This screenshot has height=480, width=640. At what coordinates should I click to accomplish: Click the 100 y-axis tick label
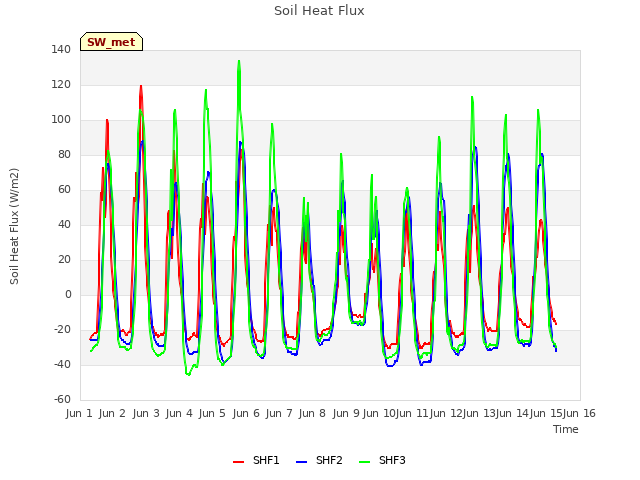click(x=61, y=120)
